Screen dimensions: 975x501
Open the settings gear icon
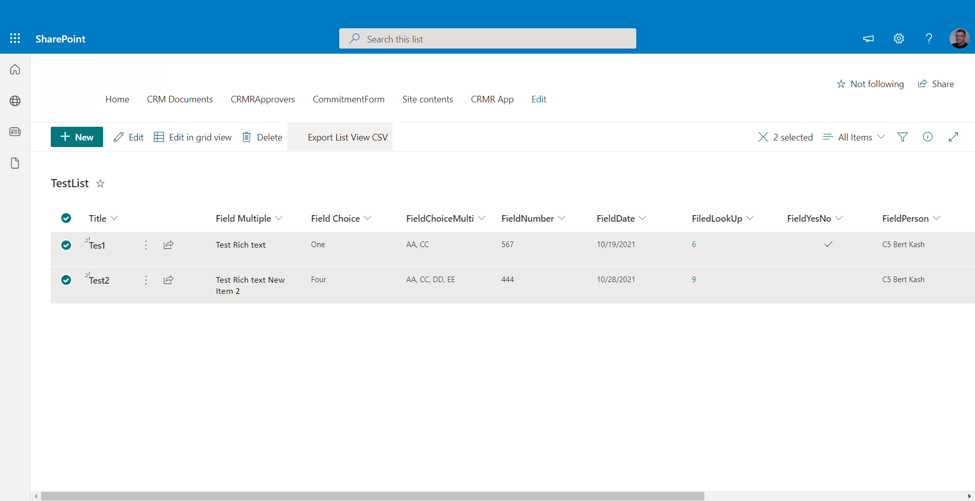(898, 39)
